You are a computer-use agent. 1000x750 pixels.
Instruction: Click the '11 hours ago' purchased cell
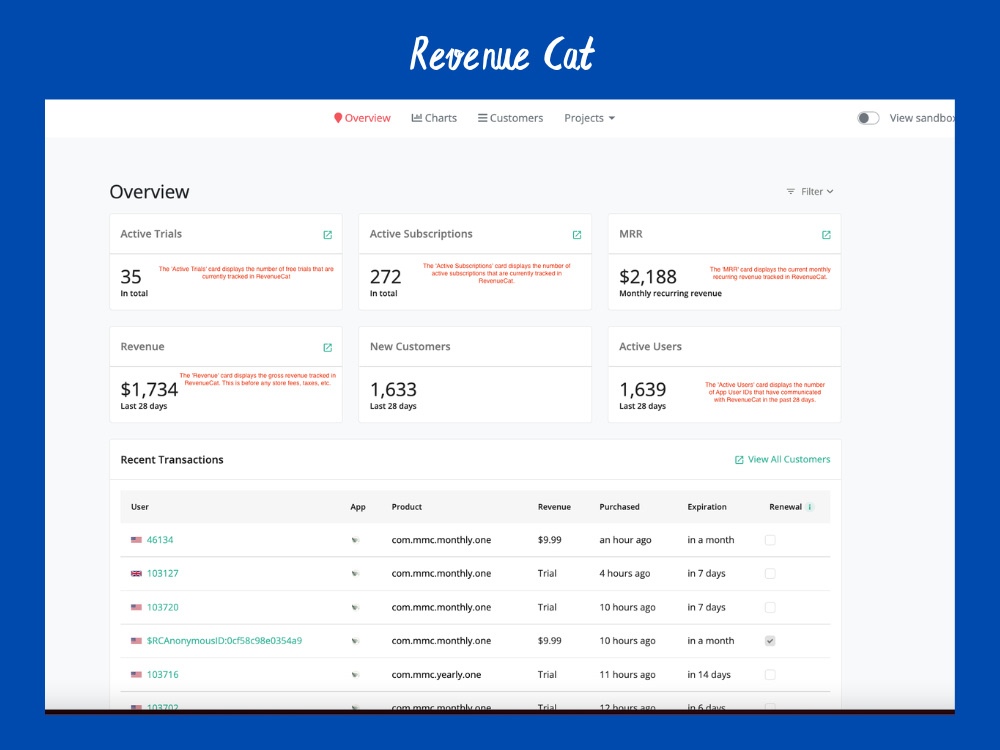(627, 674)
